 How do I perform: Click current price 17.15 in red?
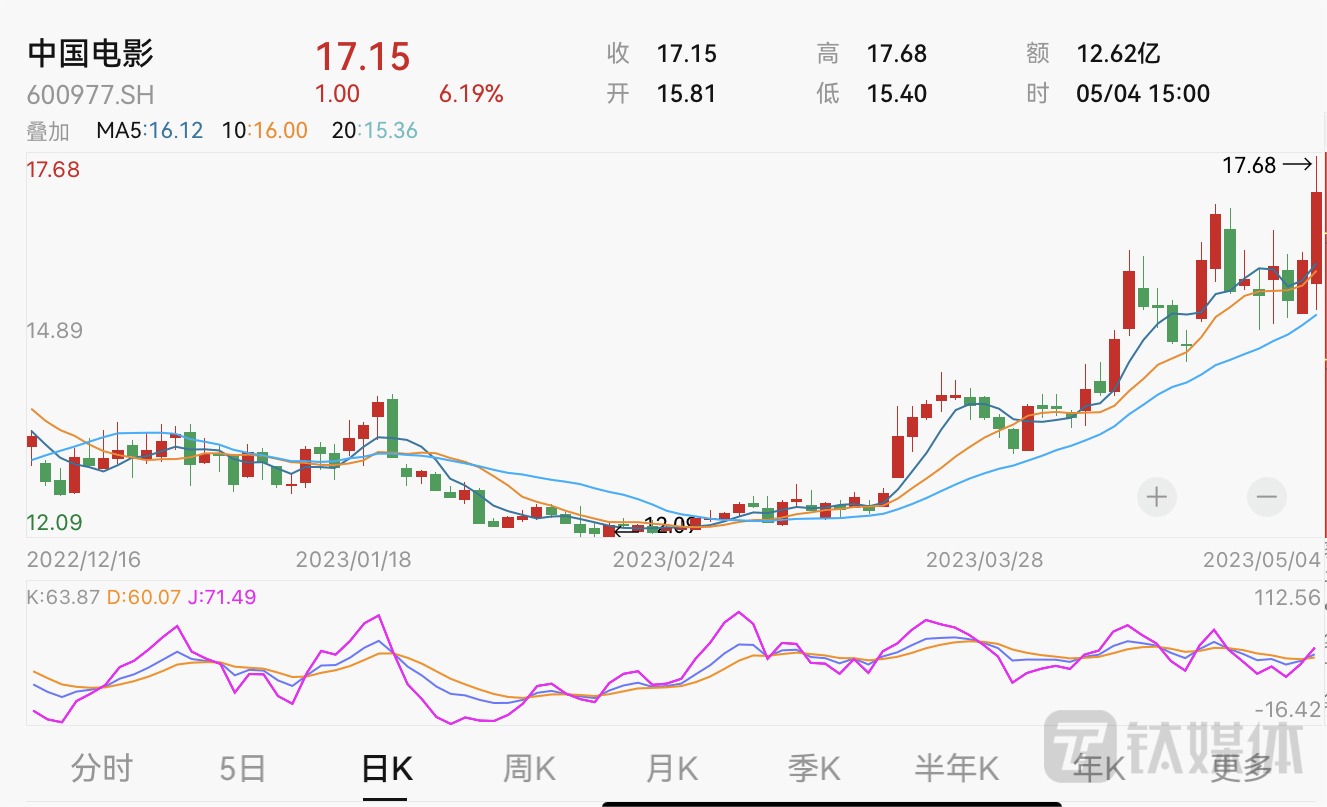[x=363, y=56]
